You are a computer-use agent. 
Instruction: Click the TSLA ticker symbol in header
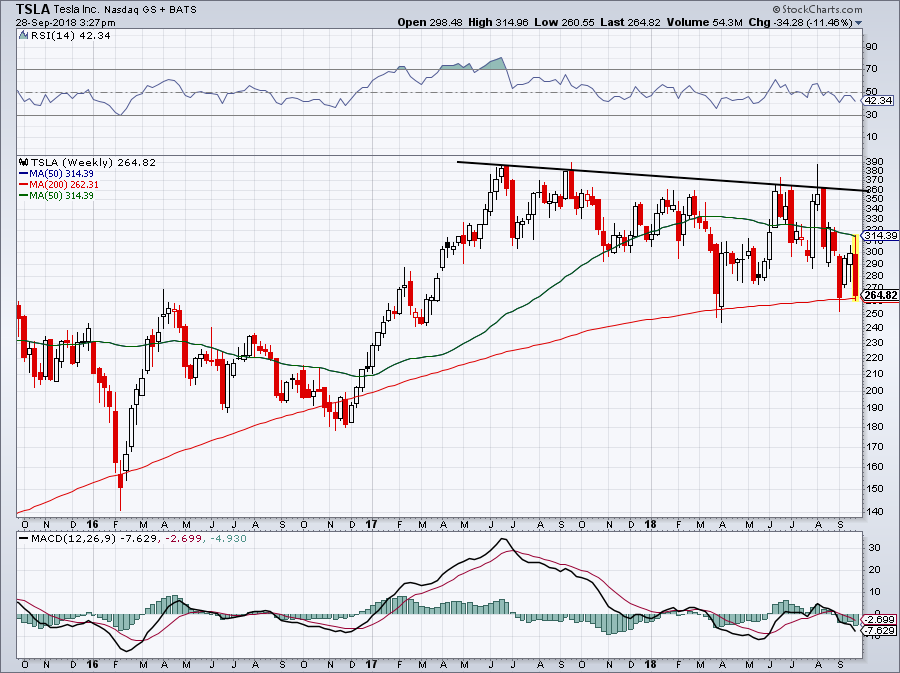click(33, 9)
